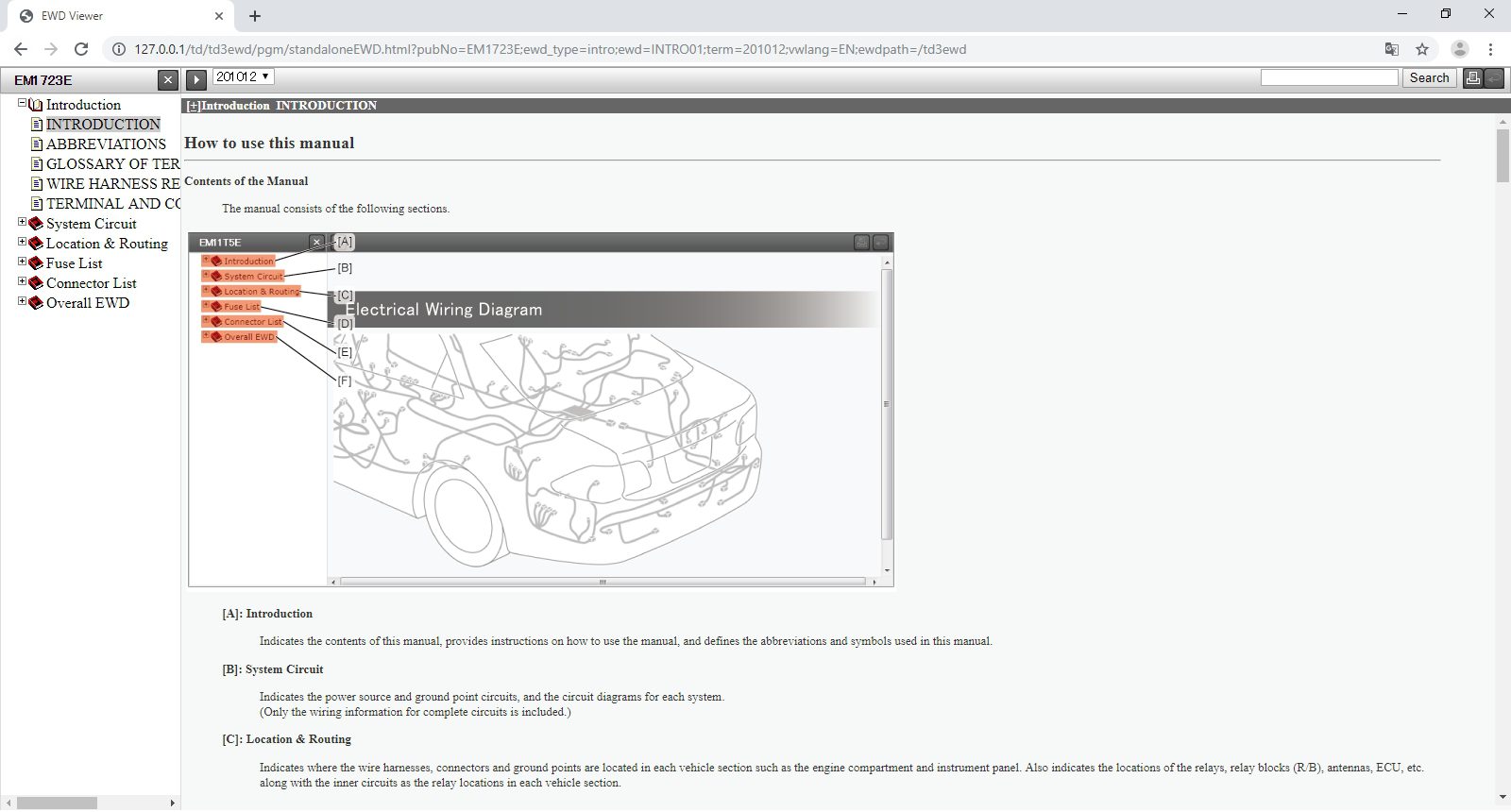This screenshot has height=812, width=1511.
Task: Bookmark this page with the star icon
Action: pos(1422,49)
